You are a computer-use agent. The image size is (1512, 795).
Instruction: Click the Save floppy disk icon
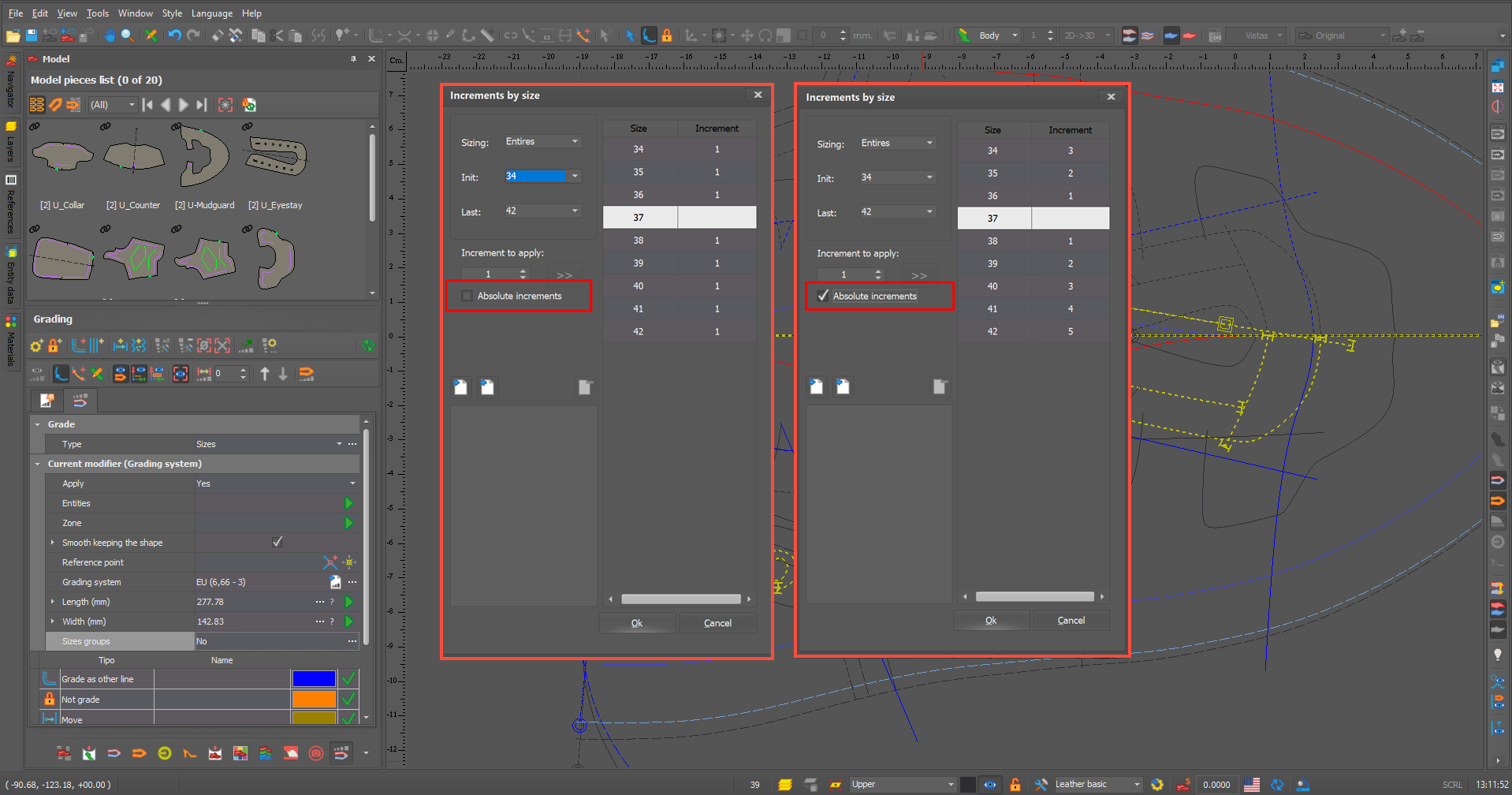[x=32, y=35]
